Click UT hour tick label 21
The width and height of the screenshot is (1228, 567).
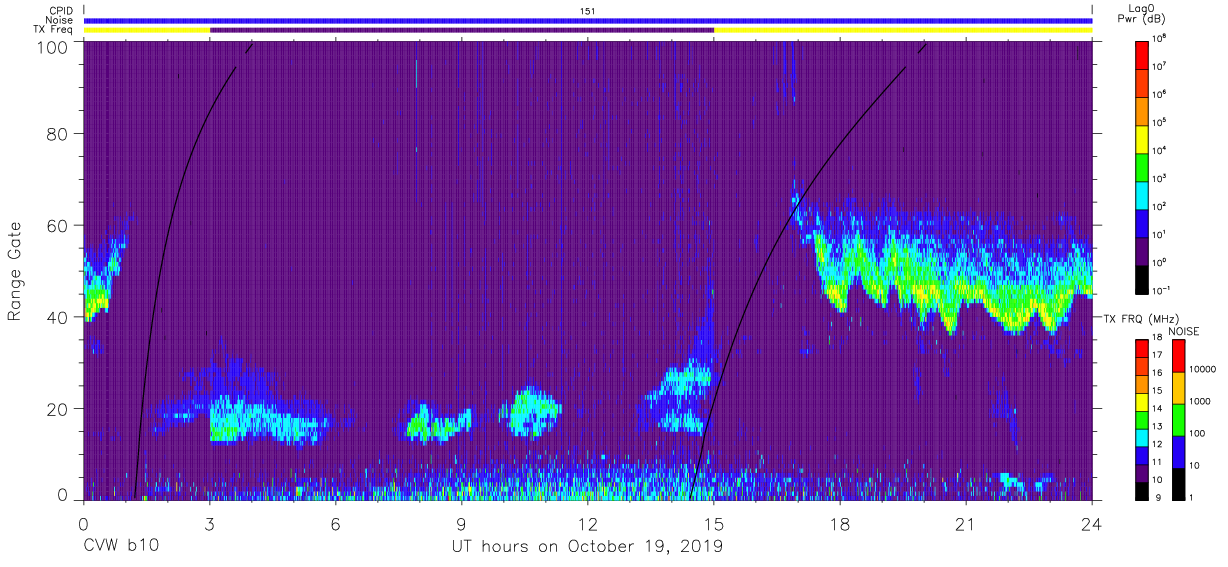(x=966, y=523)
